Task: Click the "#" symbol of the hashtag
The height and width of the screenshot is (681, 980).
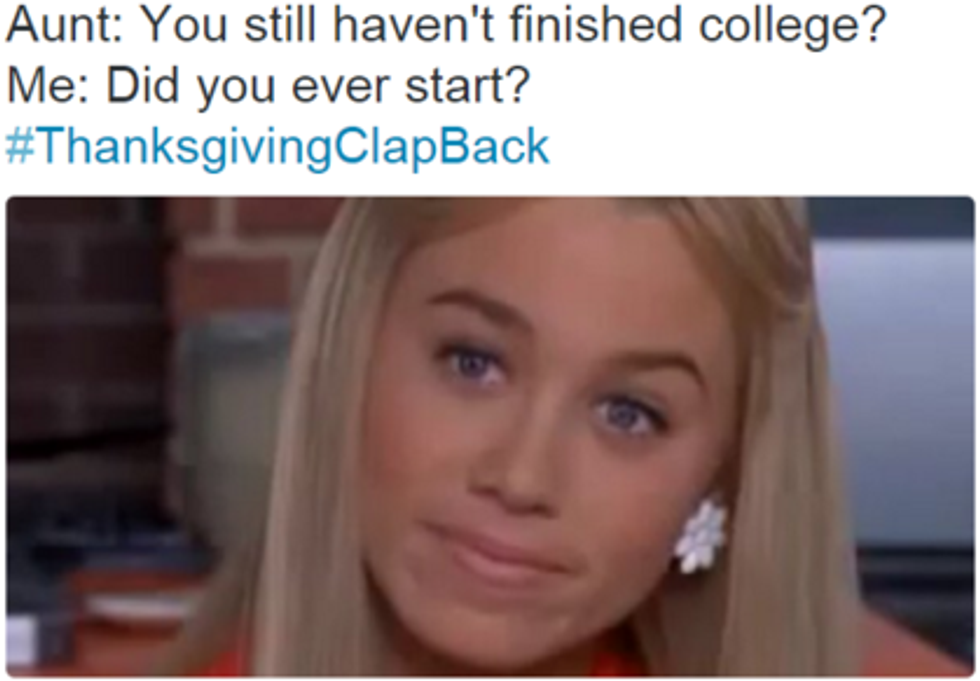Action: coord(21,146)
